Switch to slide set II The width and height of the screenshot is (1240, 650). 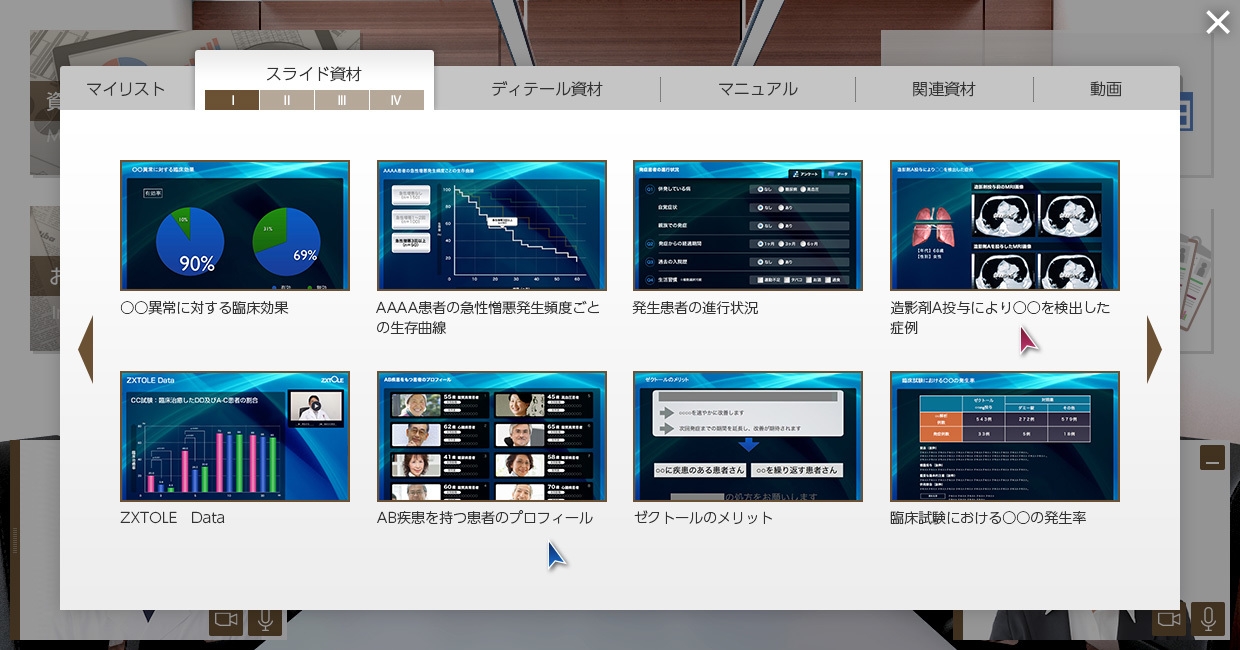click(286, 100)
